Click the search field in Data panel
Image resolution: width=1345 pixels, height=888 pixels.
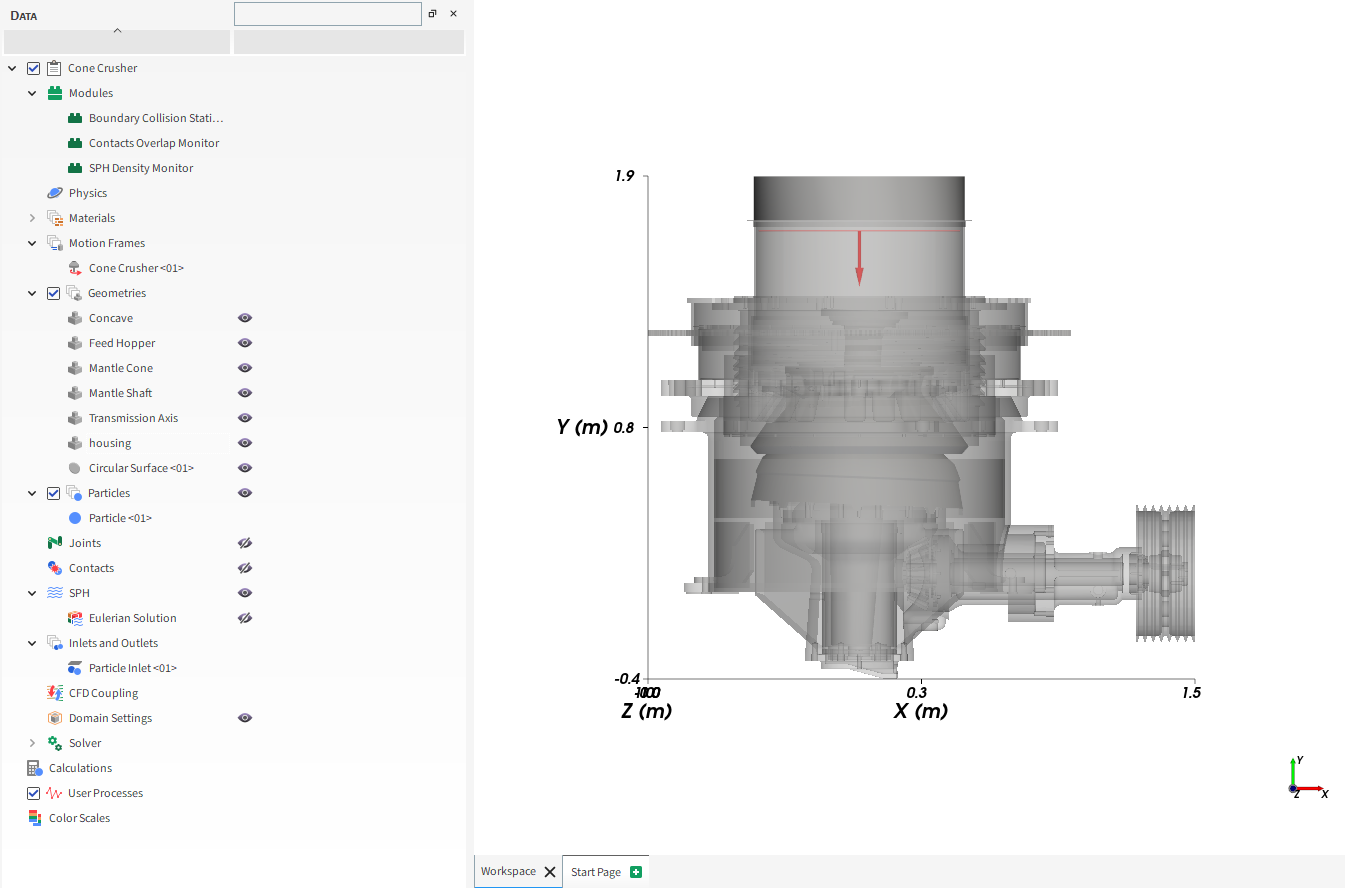327,14
